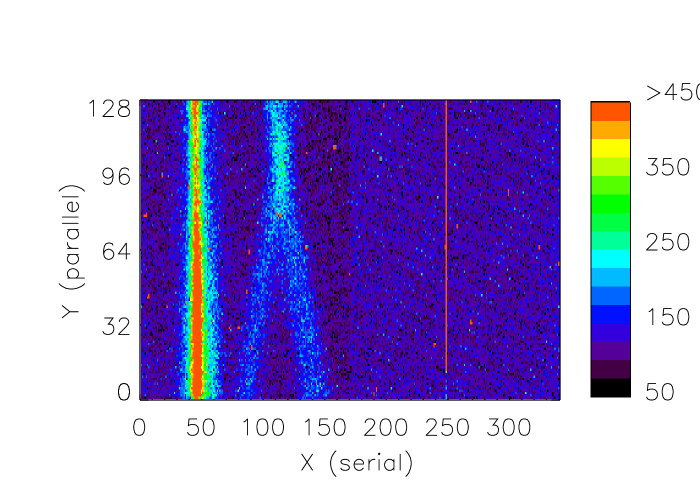700x500 pixels.
Task: Click the bright orange streak near X=50
Action: 196,250
